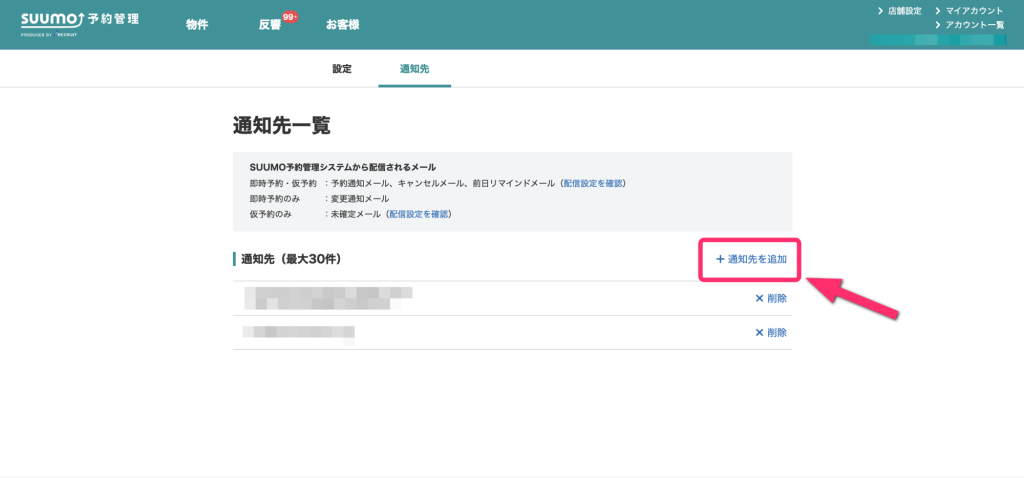
Task: Click the 通知先一覧 page heading
Action: [x=281, y=126]
